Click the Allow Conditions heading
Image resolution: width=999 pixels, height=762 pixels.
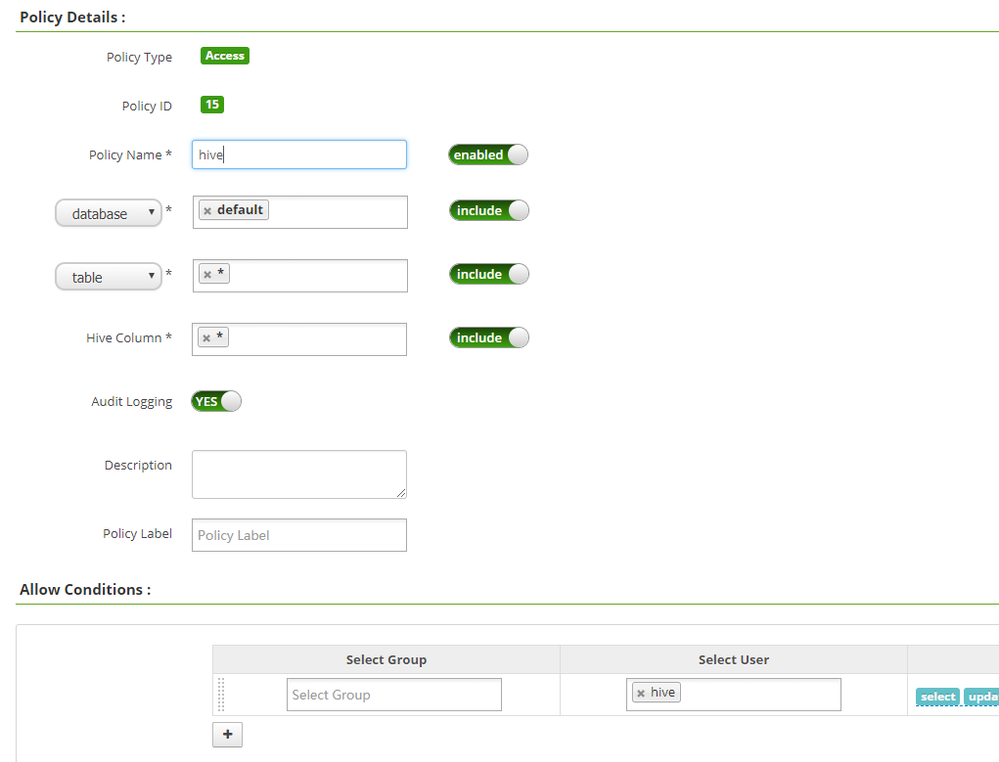click(85, 589)
